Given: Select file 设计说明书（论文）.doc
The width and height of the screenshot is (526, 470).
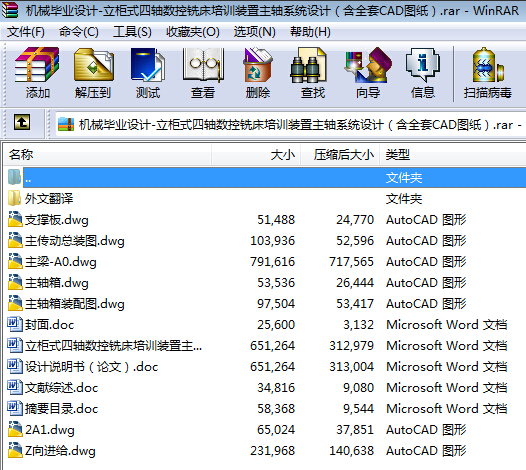Looking at the screenshot, I should pos(91,367).
